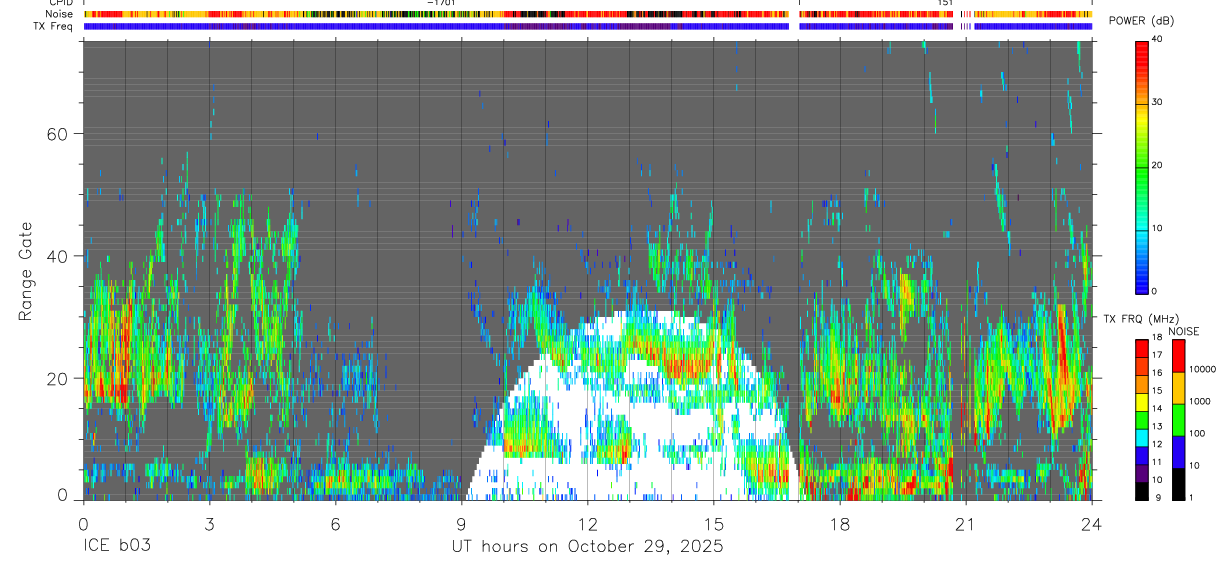
Task: Select hour 18 on the UT time axis
Action: click(x=839, y=523)
